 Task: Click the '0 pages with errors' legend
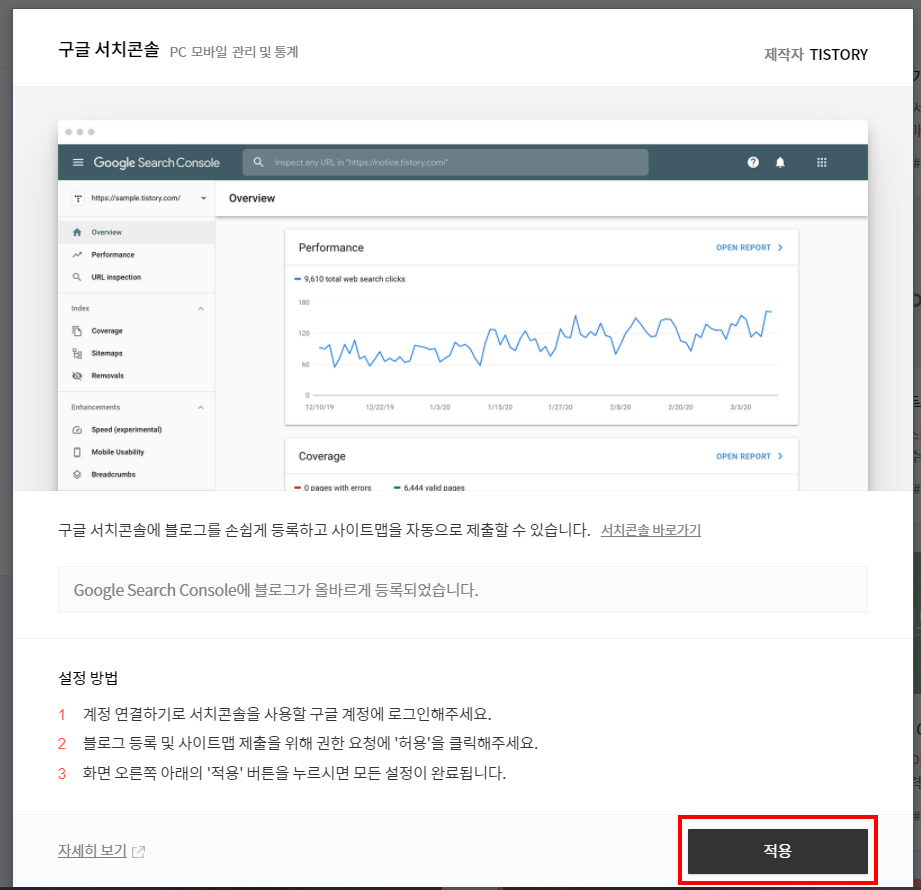click(332, 488)
